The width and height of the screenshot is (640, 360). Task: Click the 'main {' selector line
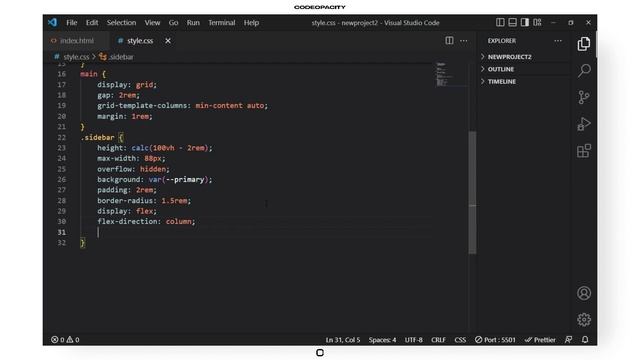(x=93, y=74)
